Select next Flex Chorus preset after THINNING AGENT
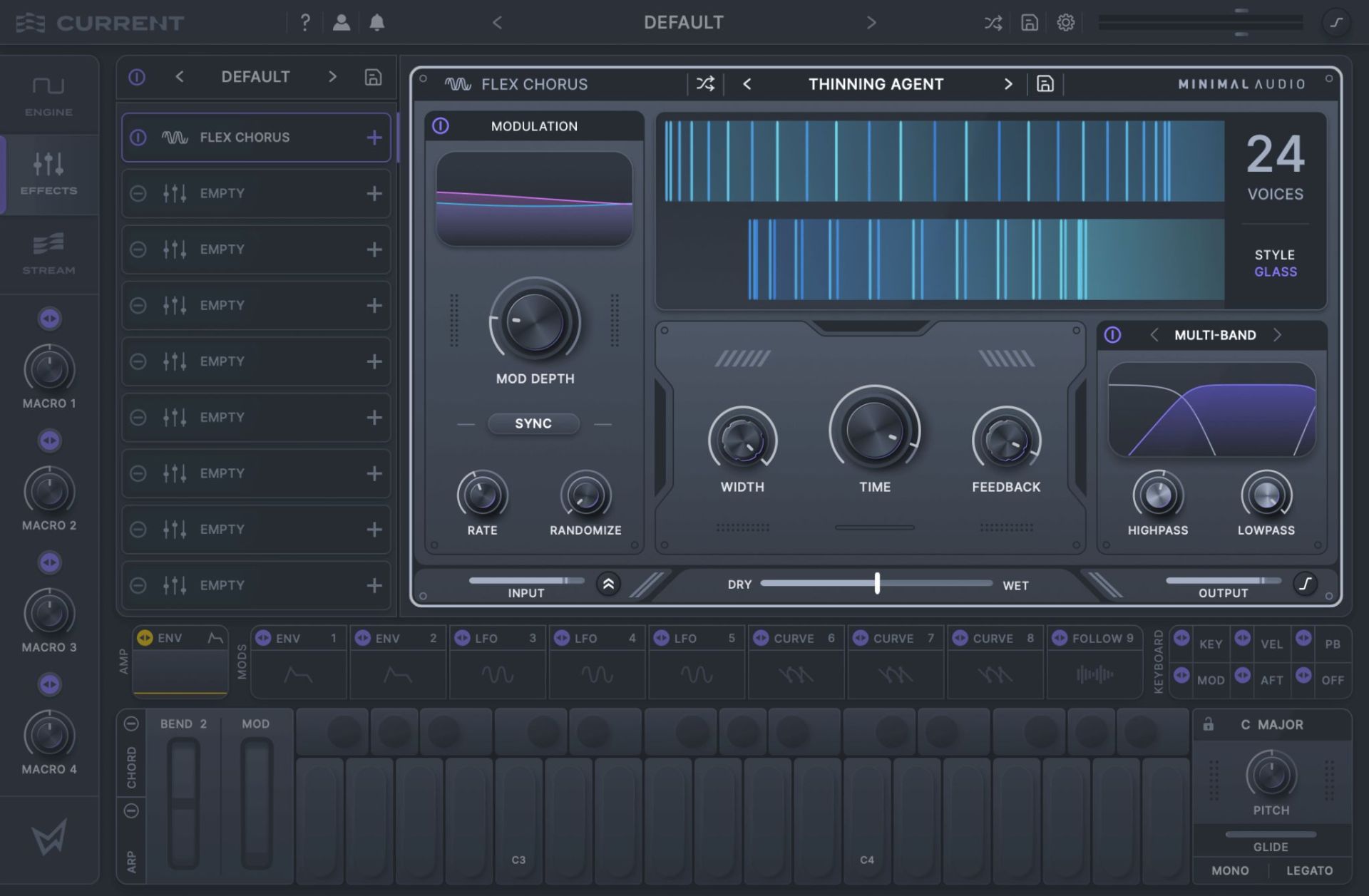1369x896 pixels. [1008, 84]
